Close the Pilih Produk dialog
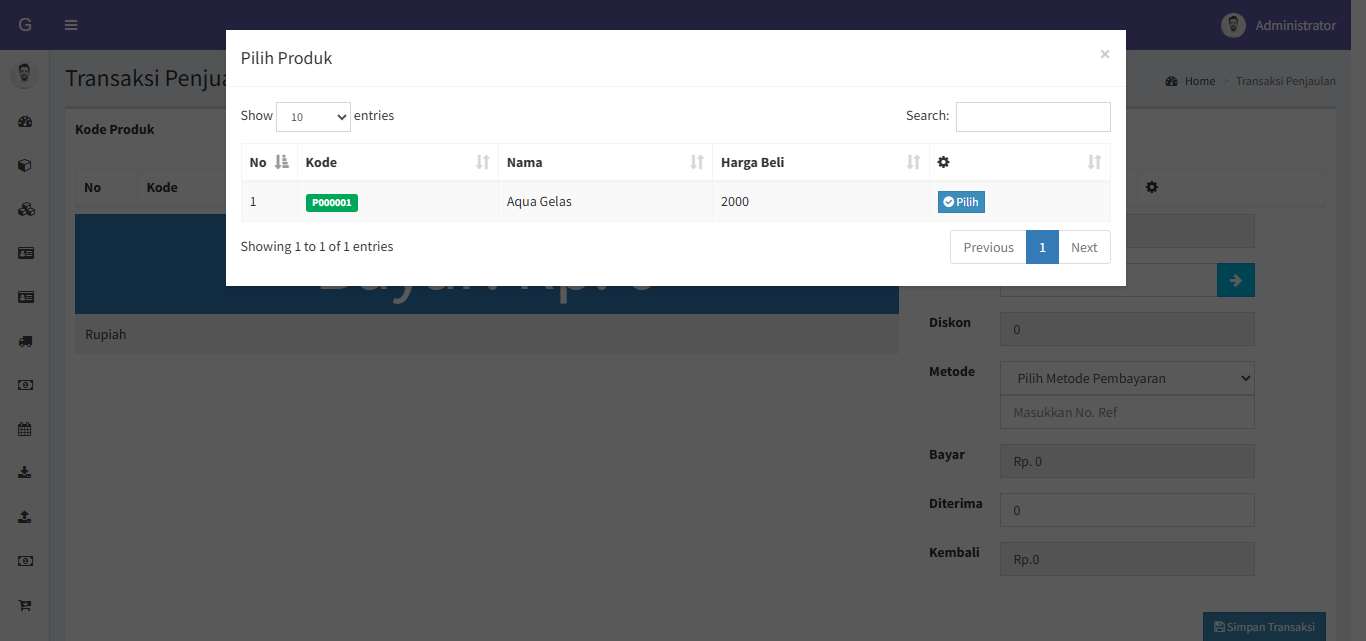Image resolution: width=1366 pixels, height=641 pixels. (1104, 54)
